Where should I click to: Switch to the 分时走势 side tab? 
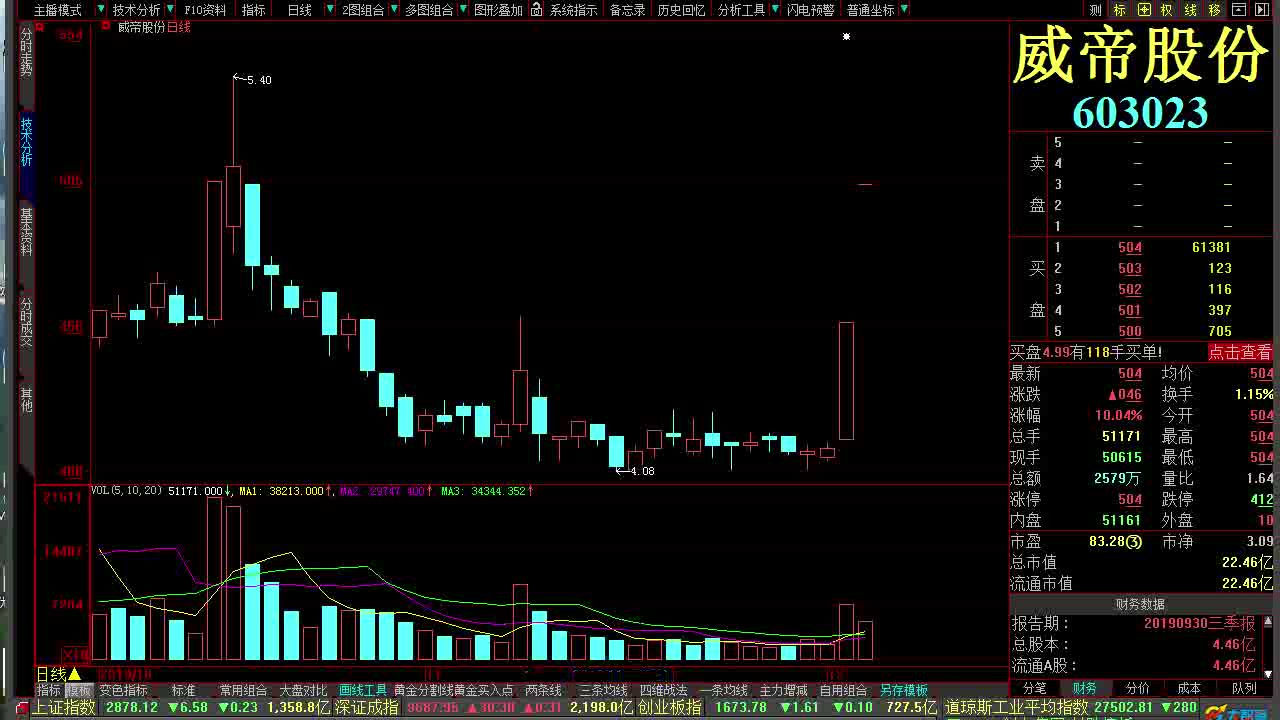(x=27, y=52)
